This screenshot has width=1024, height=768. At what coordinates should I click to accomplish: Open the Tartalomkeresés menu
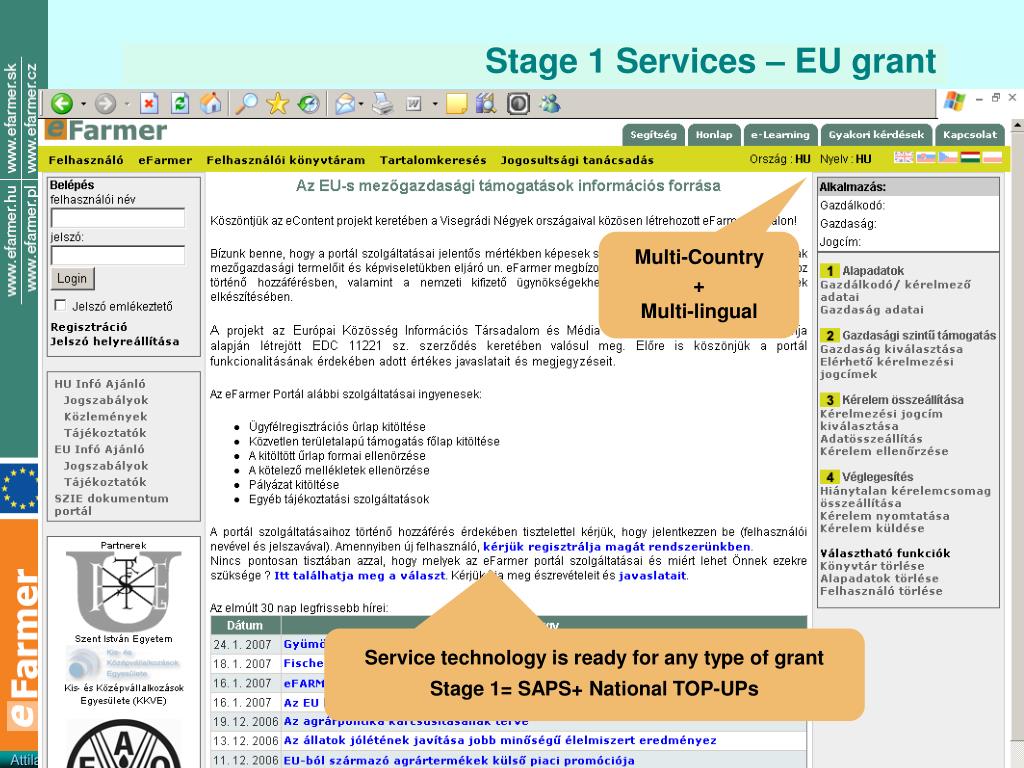coord(433,160)
